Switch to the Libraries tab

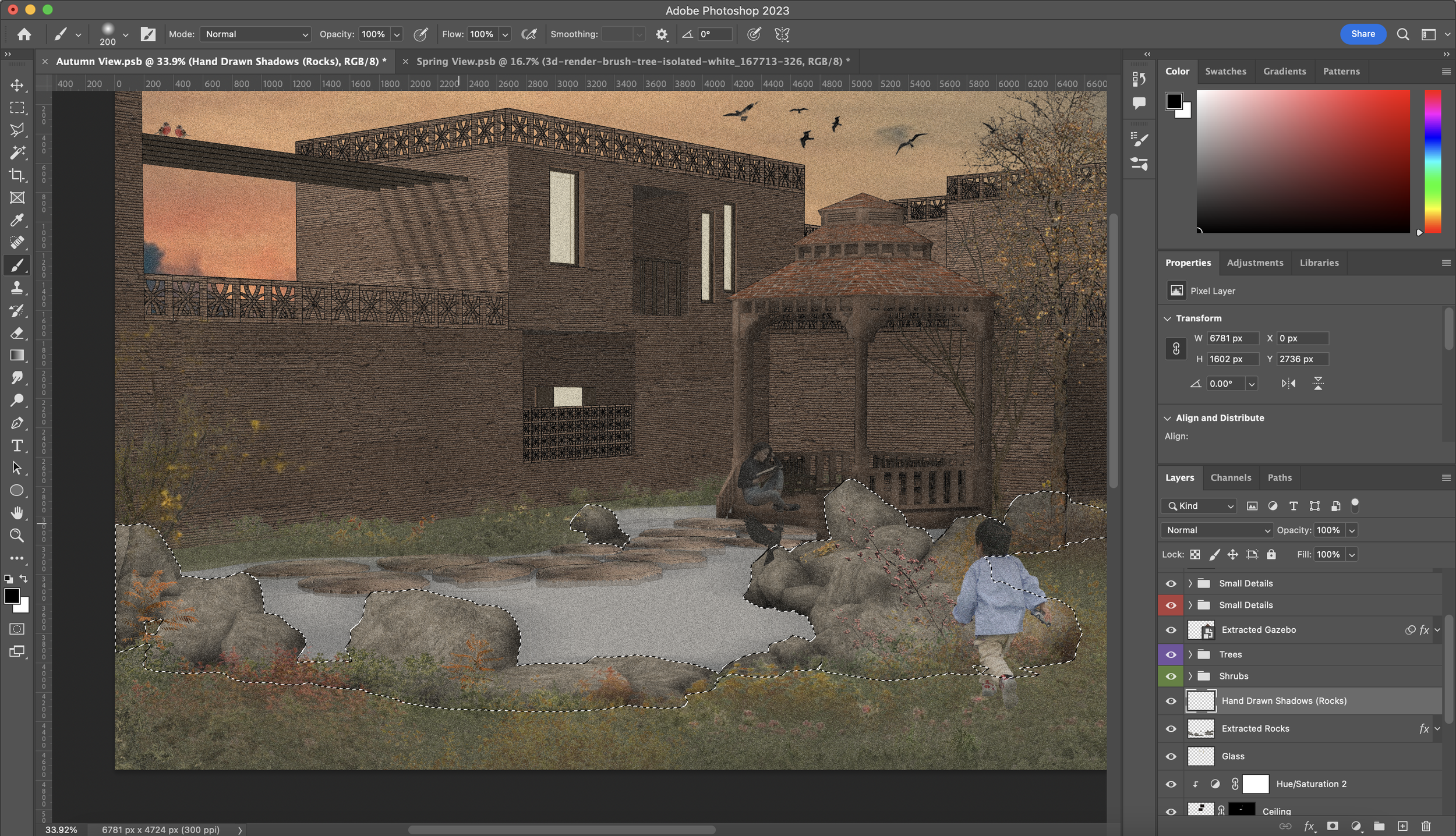[x=1319, y=263]
